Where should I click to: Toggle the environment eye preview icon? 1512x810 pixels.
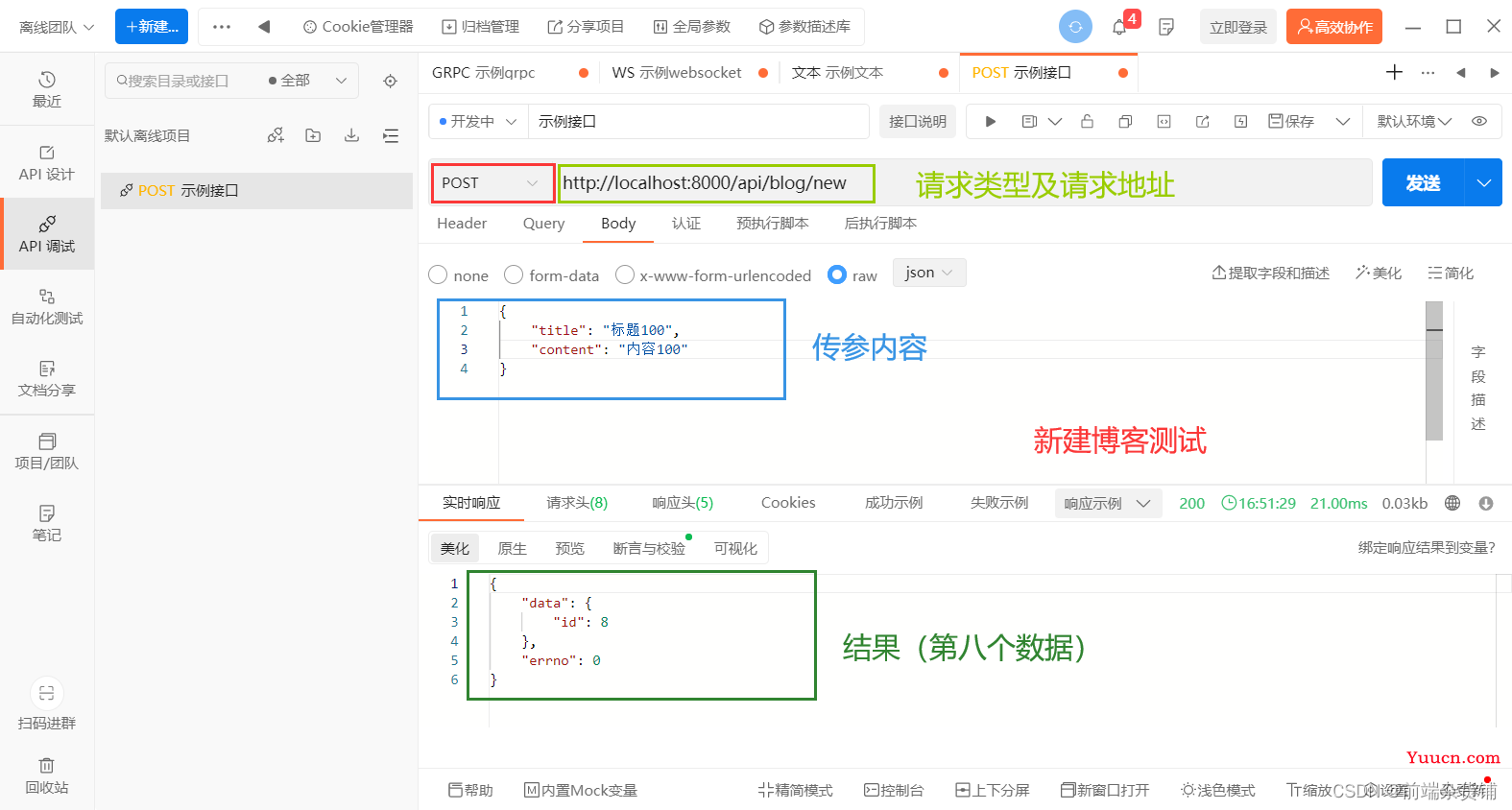[1479, 121]
